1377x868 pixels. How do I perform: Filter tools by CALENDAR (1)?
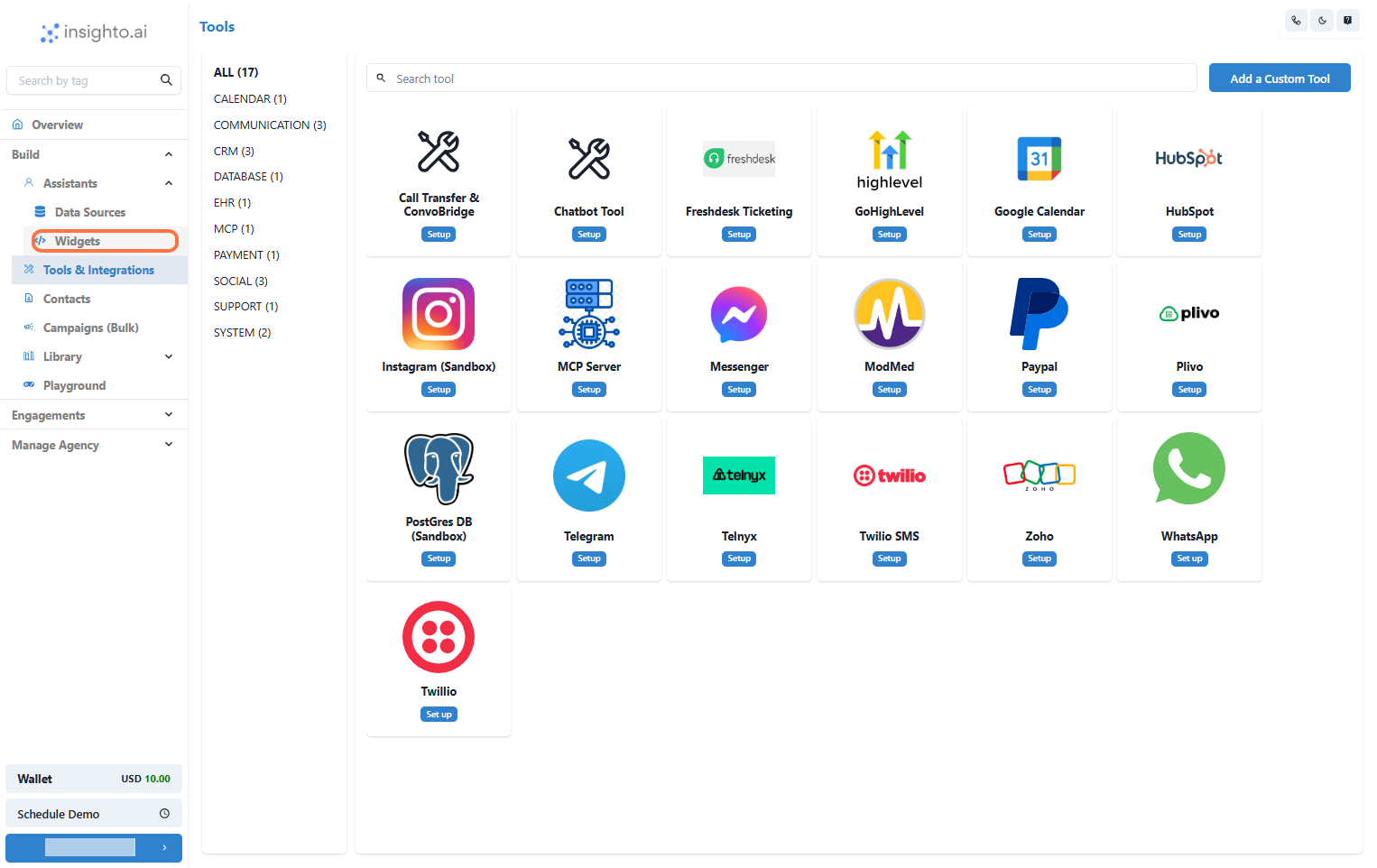click(x=250, y=98)
